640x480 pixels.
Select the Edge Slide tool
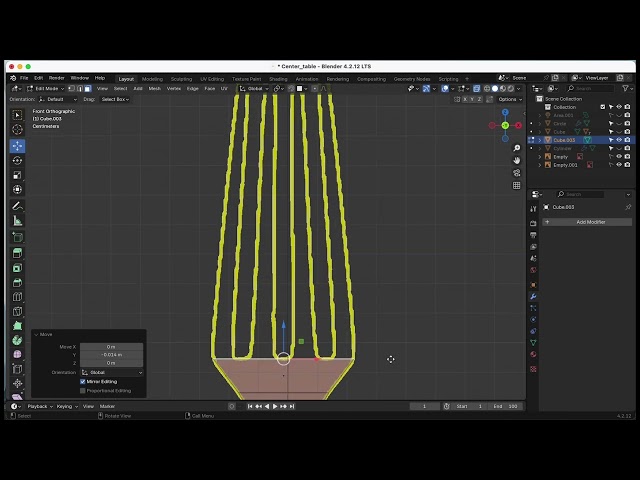tap(17, 369)
